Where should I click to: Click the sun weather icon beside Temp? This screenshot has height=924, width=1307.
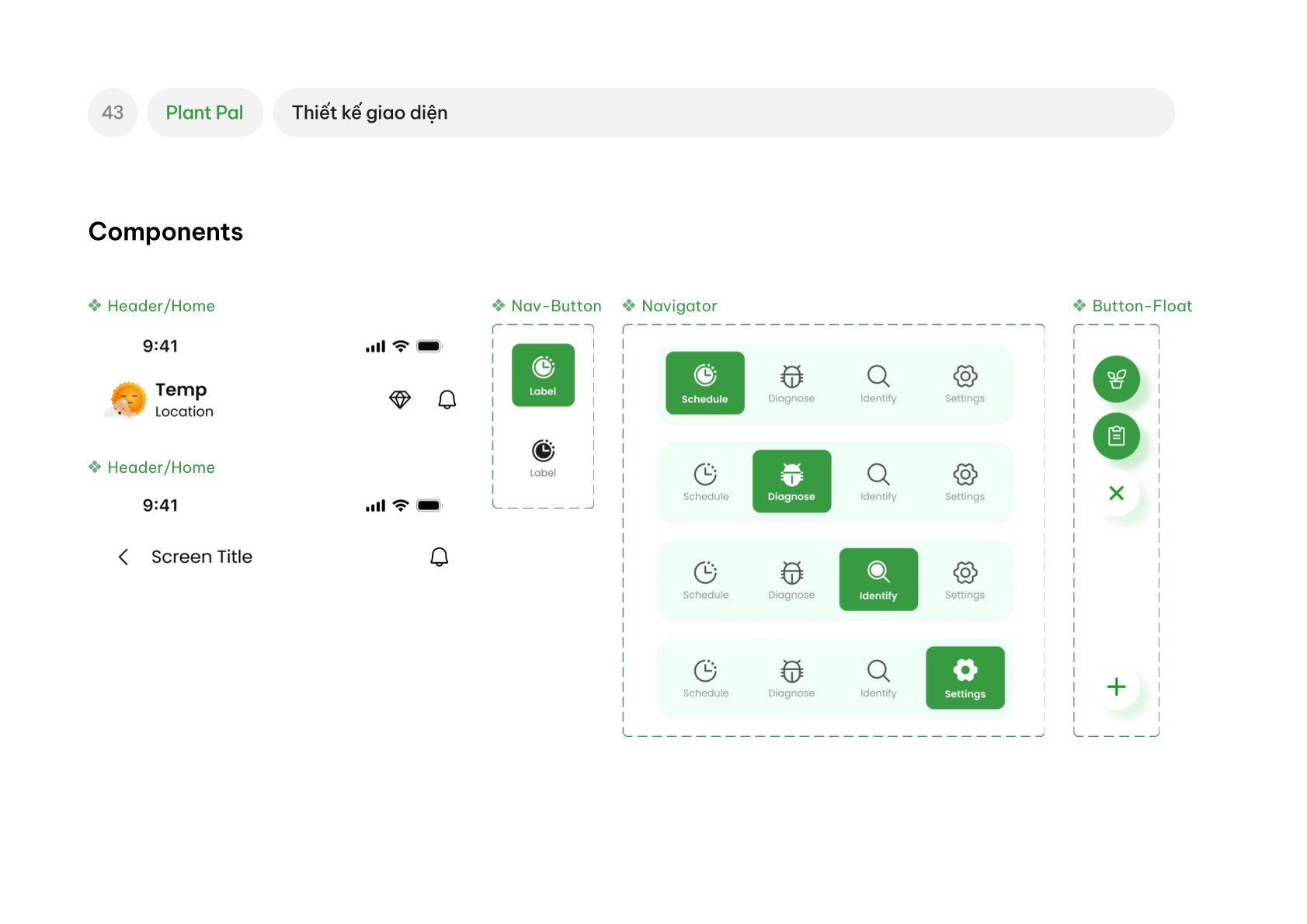click(x=127, y=400)
